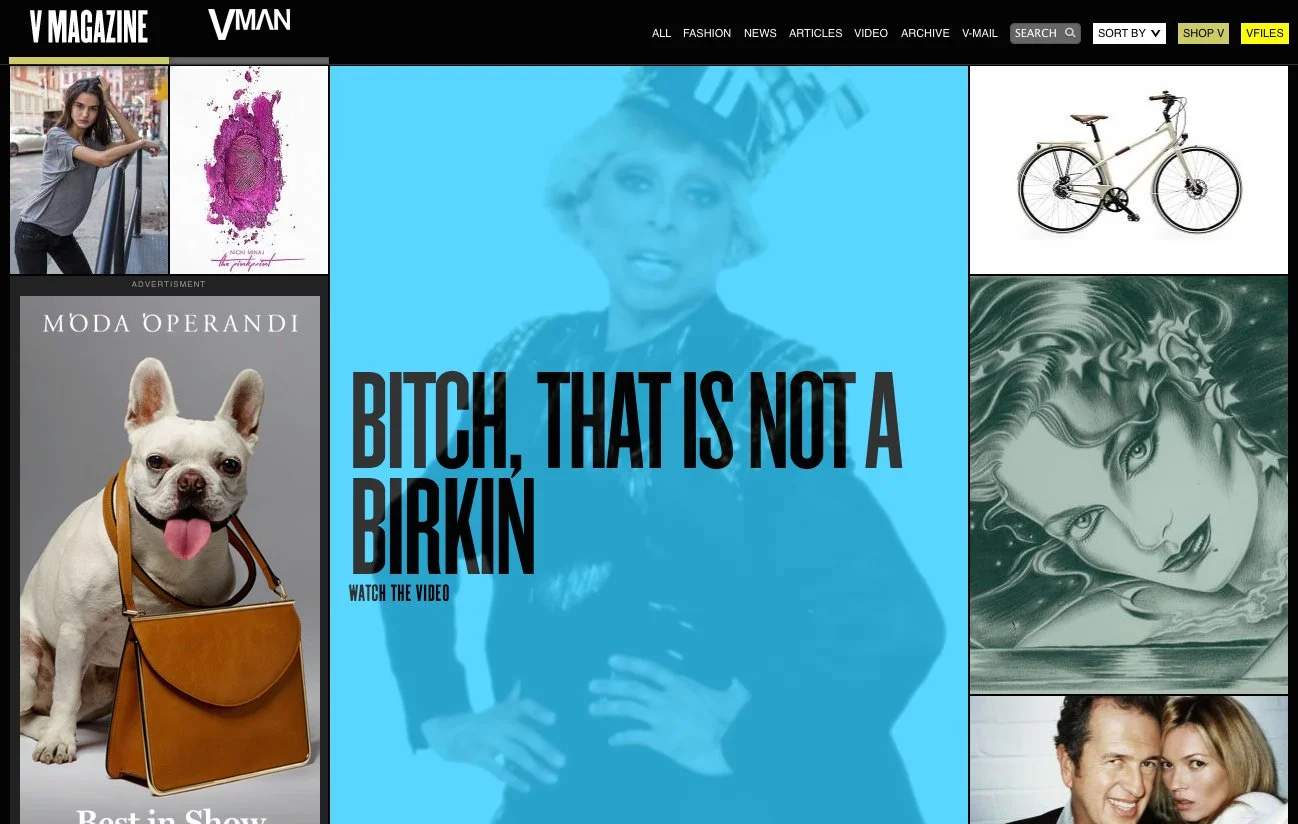
Task: Click the V Magazine logo
Action: coord(88,26)
